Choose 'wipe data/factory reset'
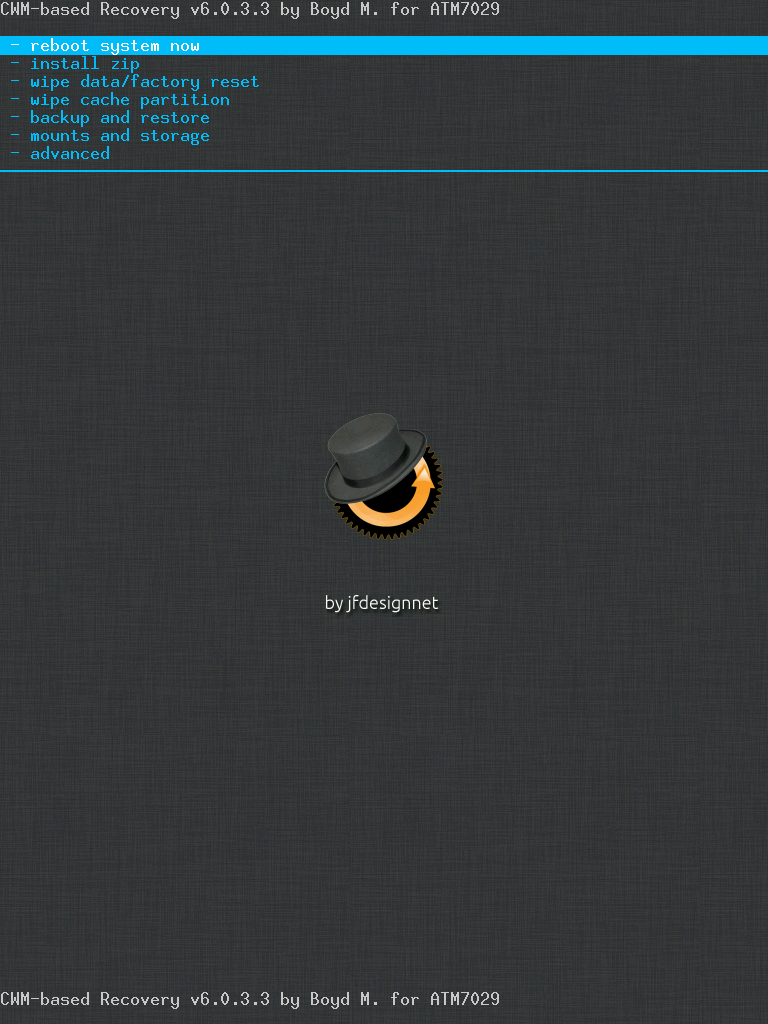The image size is (768, 1024). [144, 82]
